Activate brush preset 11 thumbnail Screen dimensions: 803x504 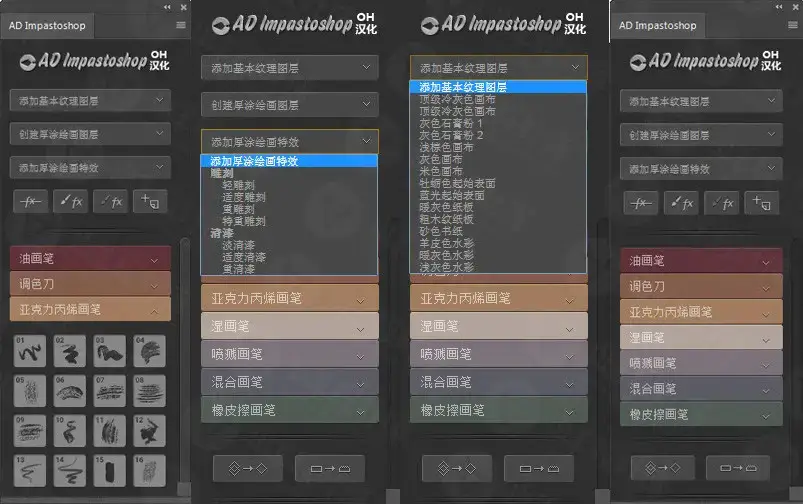point(110,431)
